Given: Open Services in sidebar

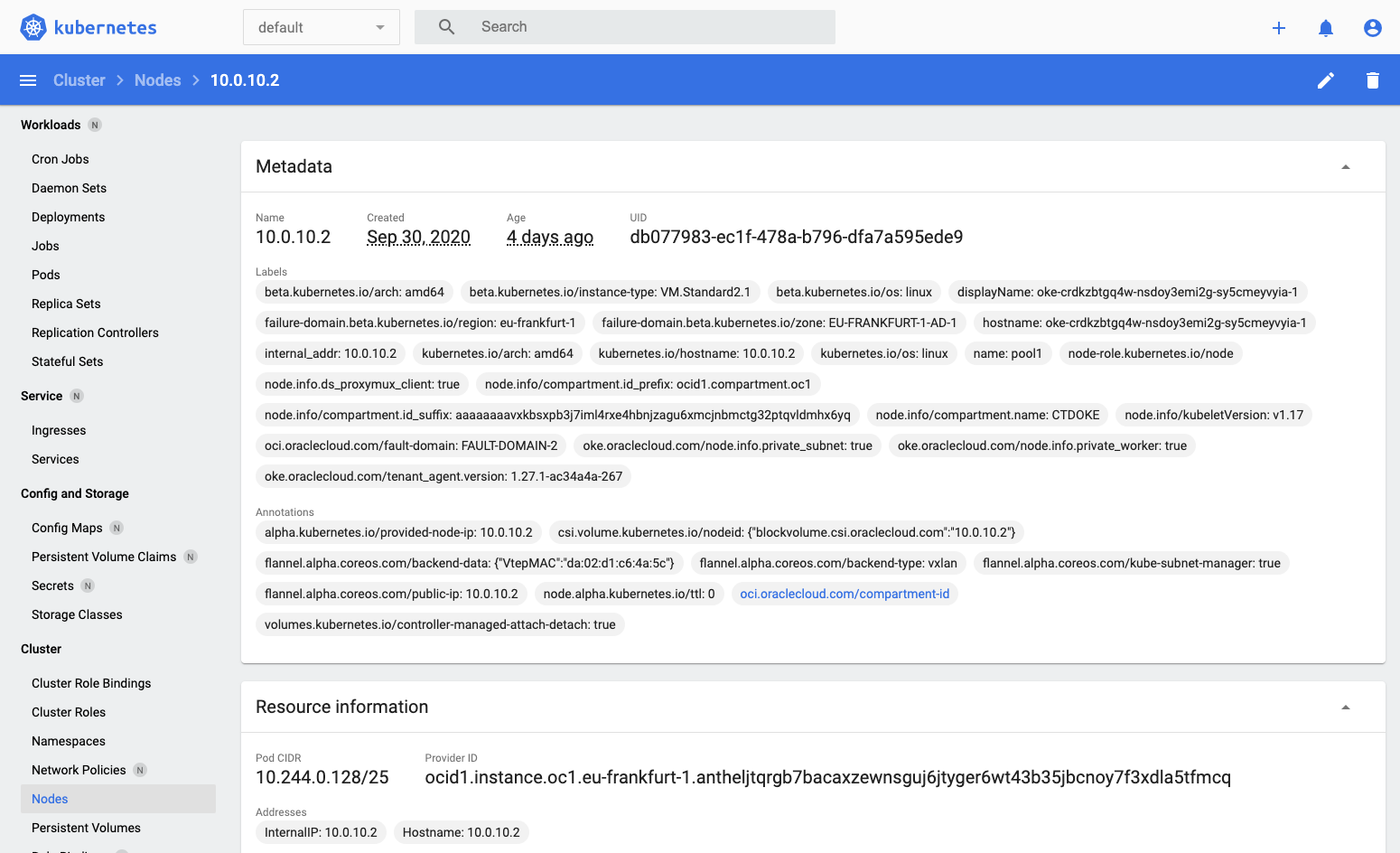Looking at the screenshot, I should pyautogui.click(x=55, y=459).
